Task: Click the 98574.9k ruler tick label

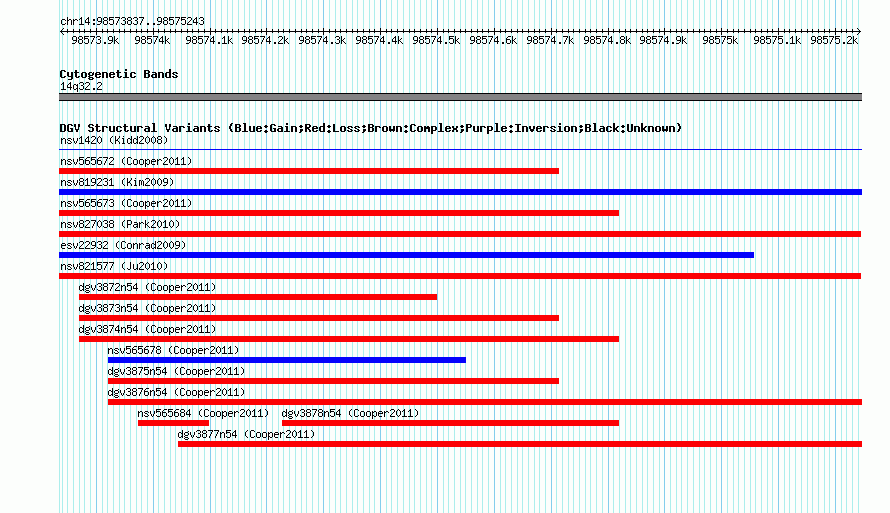Action: click(663, 40)
